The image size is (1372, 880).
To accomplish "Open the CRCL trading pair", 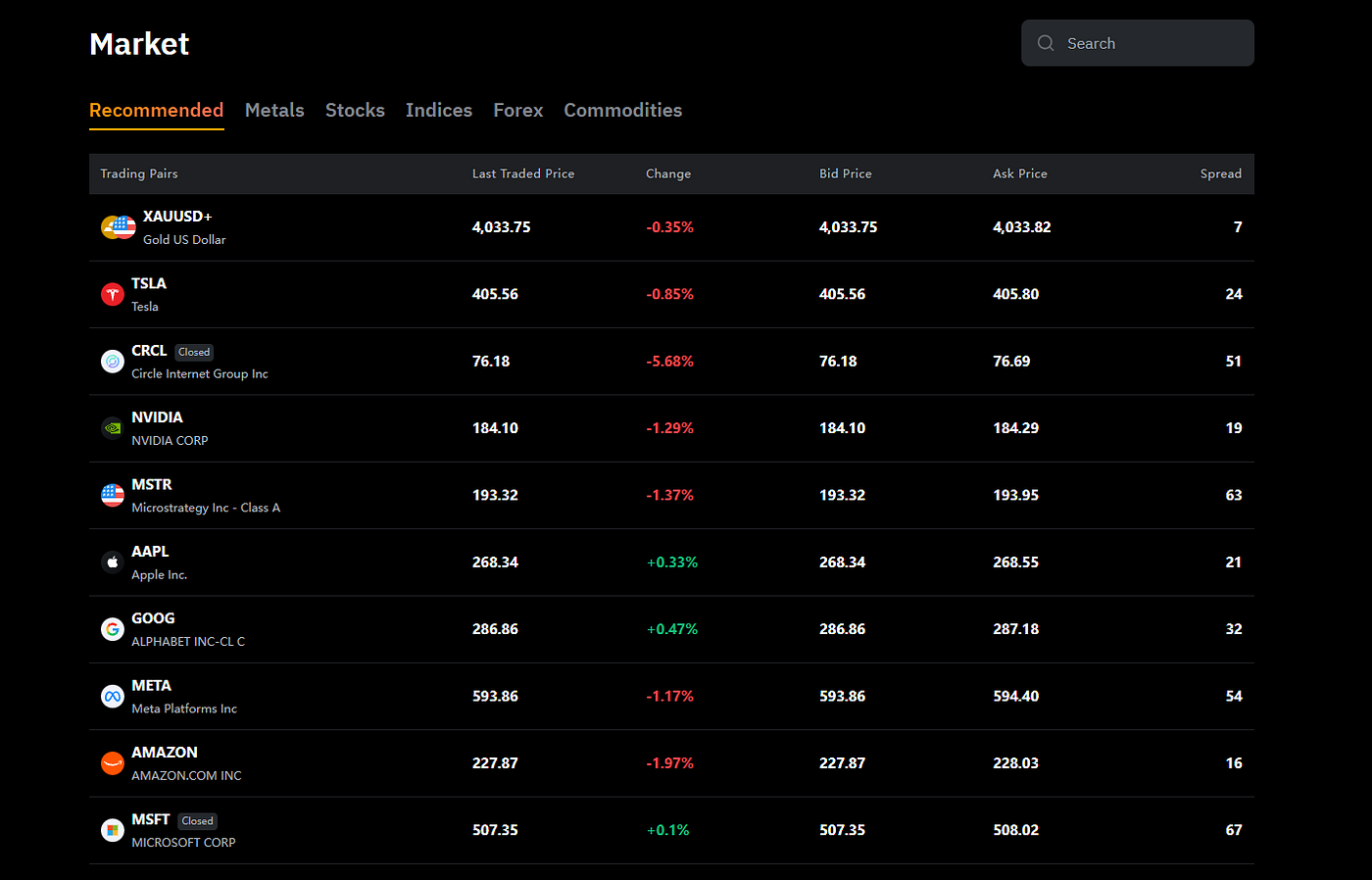I will (671, 362).
